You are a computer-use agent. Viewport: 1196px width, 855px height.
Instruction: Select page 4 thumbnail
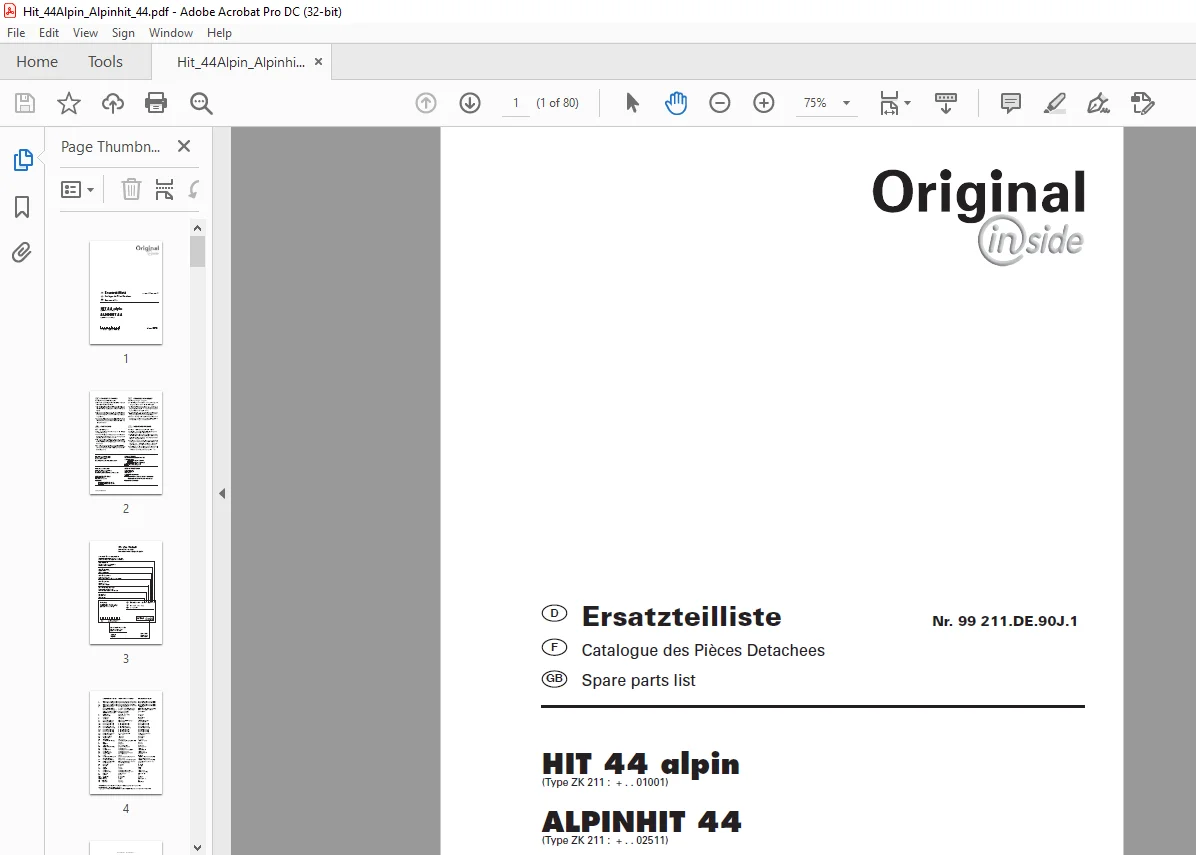coord(126,743)
